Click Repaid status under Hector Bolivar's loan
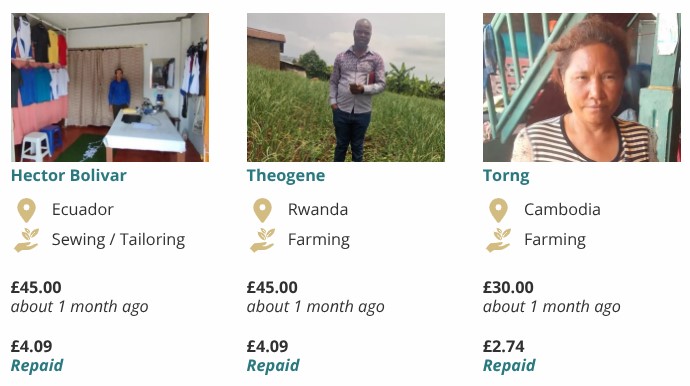The image size is (690, 386). [37, 365]
